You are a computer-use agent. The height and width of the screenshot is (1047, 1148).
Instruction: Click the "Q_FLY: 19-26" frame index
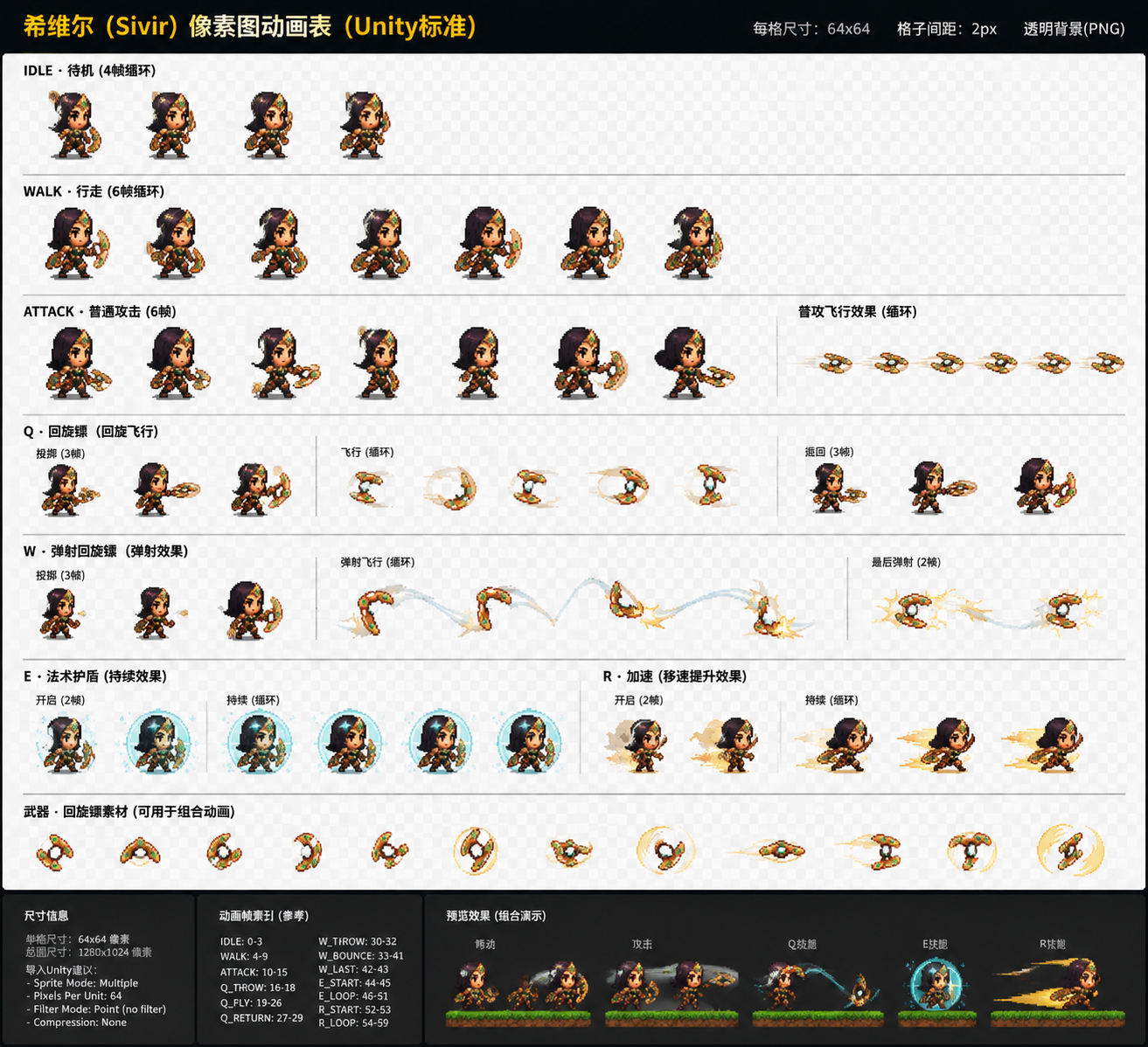click(251, 1003)
